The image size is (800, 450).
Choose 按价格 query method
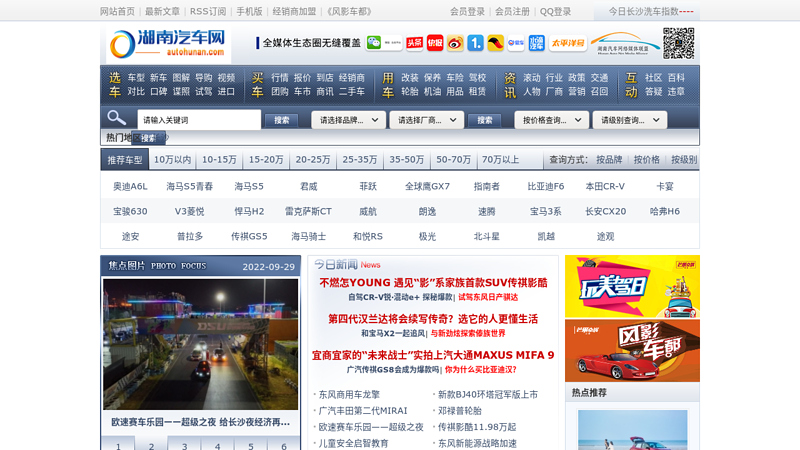(x=646, y=160)
